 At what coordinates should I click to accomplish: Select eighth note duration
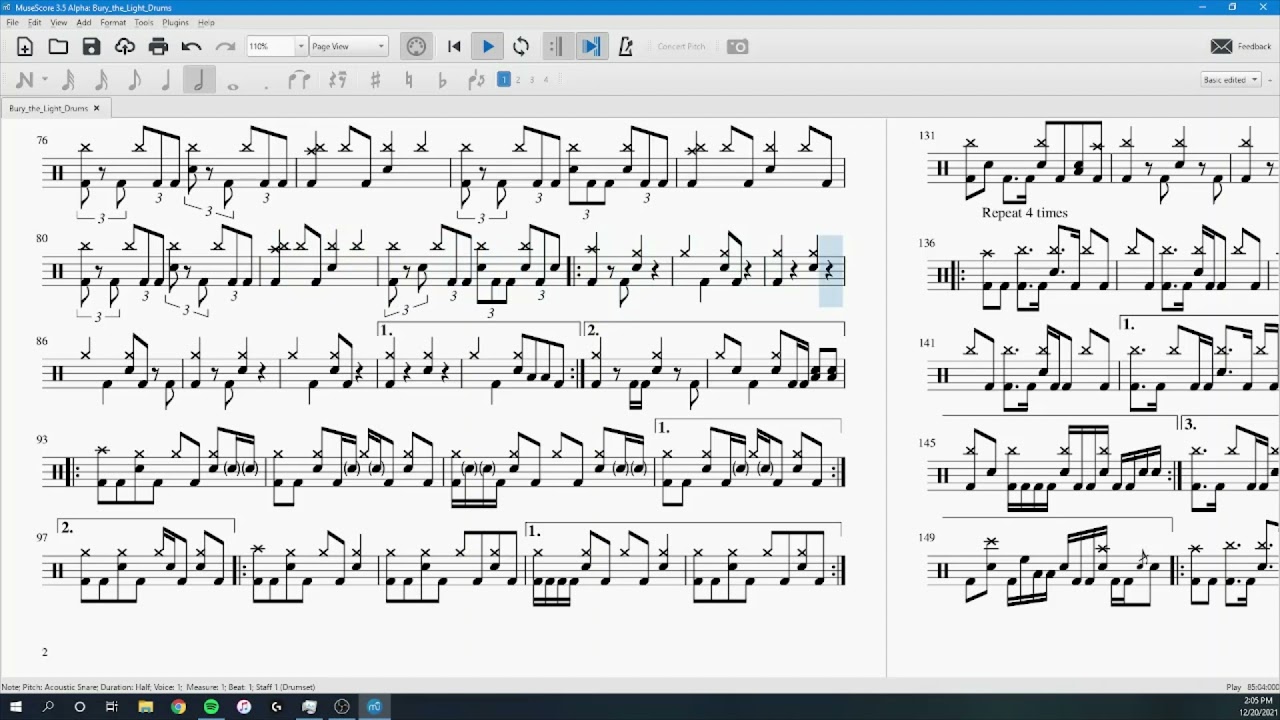134,80
